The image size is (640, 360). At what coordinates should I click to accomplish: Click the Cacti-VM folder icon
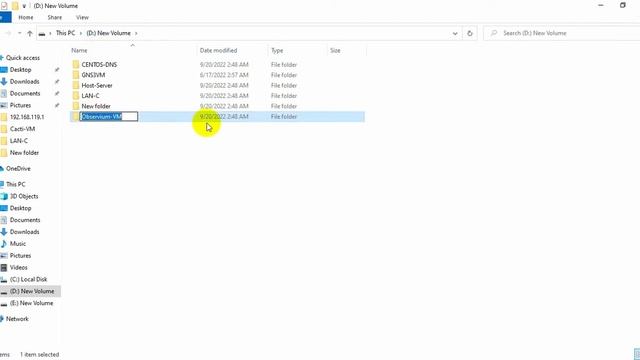(x=4, y=129)
